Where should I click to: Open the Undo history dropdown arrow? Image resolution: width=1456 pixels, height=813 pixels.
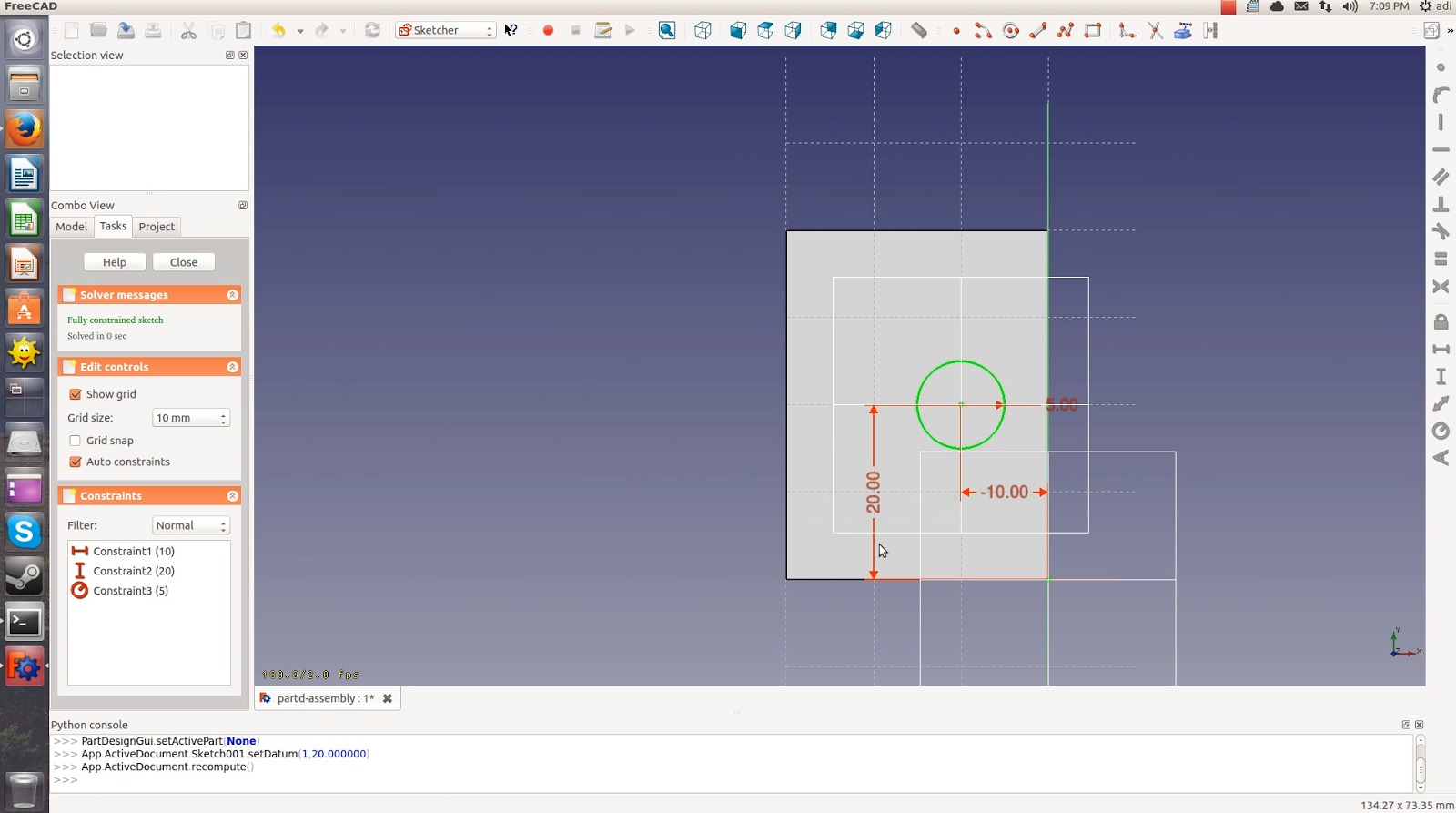tap(300, 31)
